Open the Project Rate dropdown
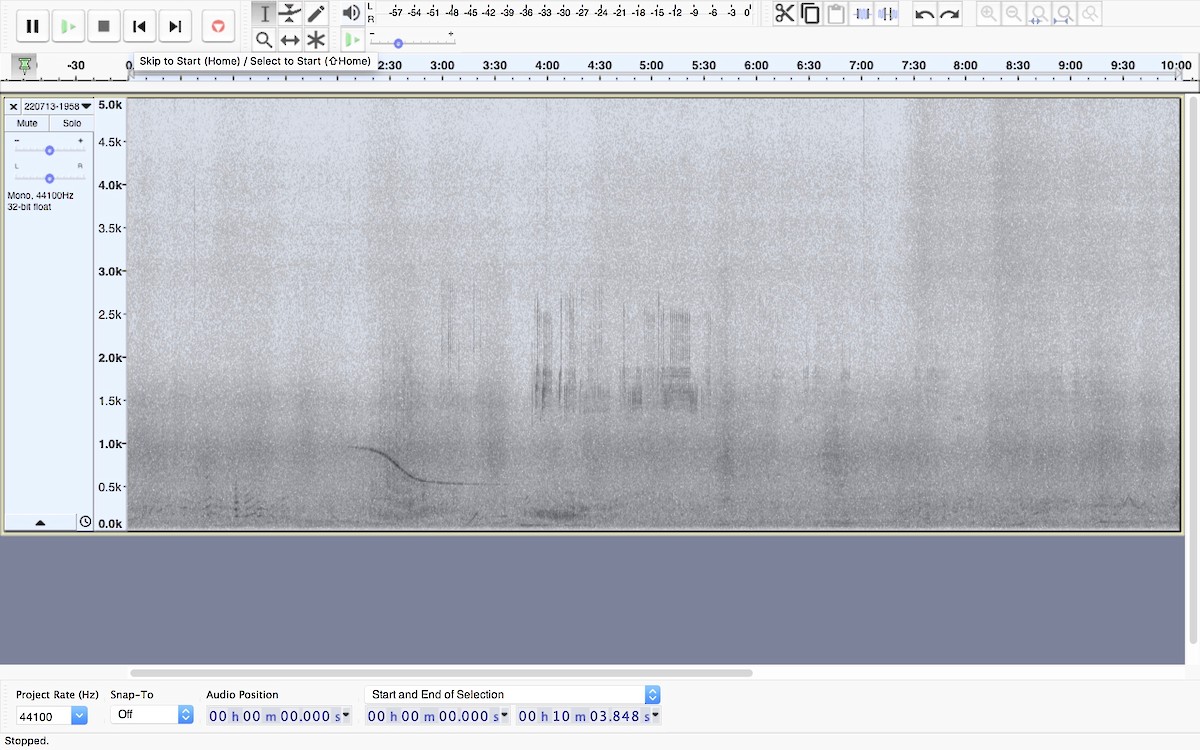Screen dimensions: 1200x750 (x=79, y=715)
